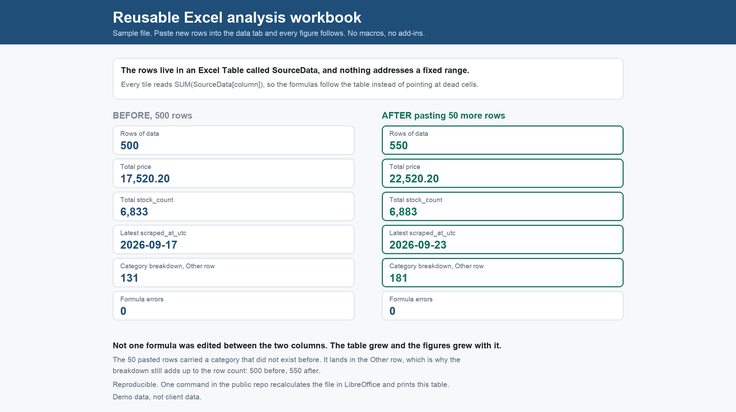Select the BEFORE Category breakdown tile showing 131

(233, 273)
